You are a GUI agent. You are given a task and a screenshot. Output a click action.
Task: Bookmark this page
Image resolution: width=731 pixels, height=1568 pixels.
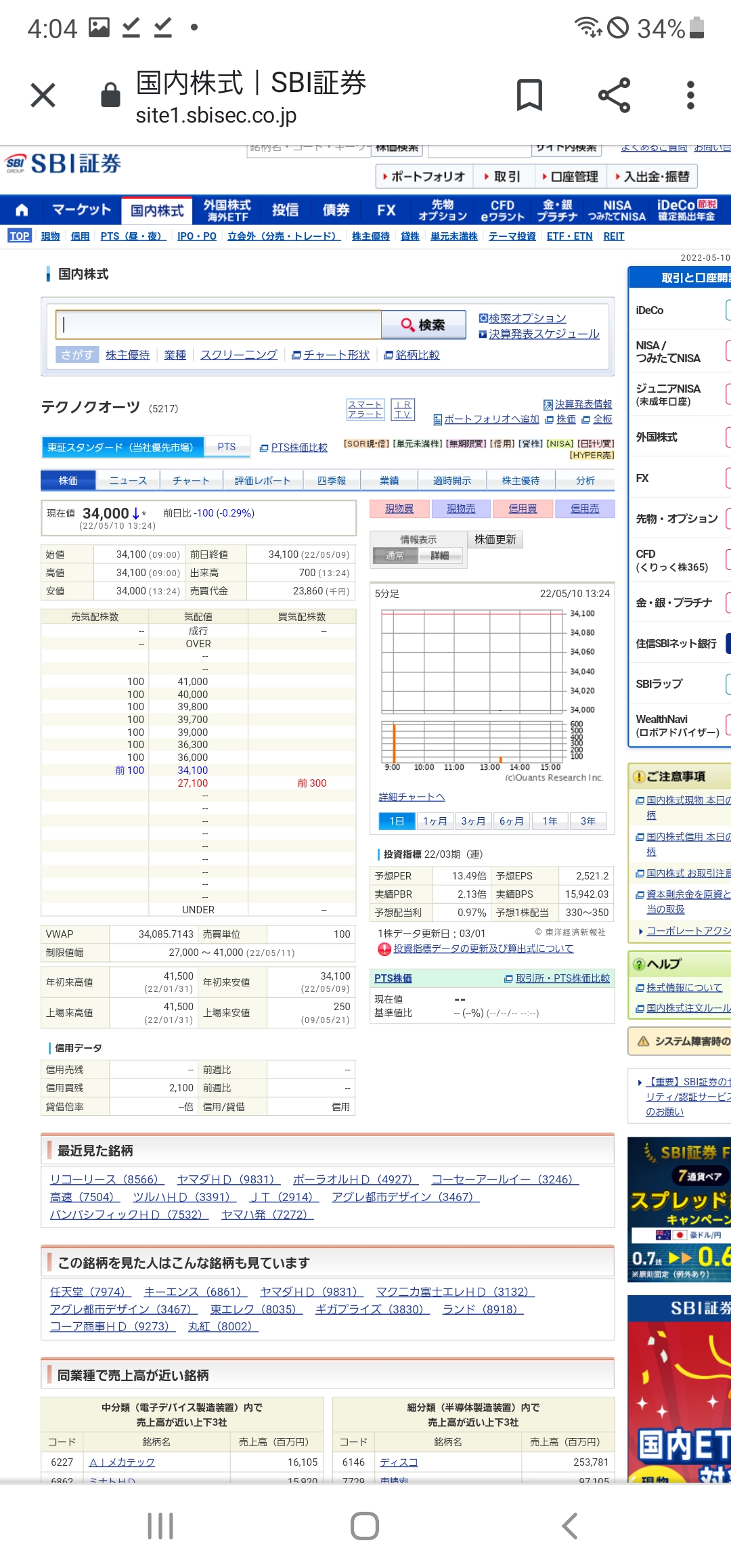click(x=529, y=95)
